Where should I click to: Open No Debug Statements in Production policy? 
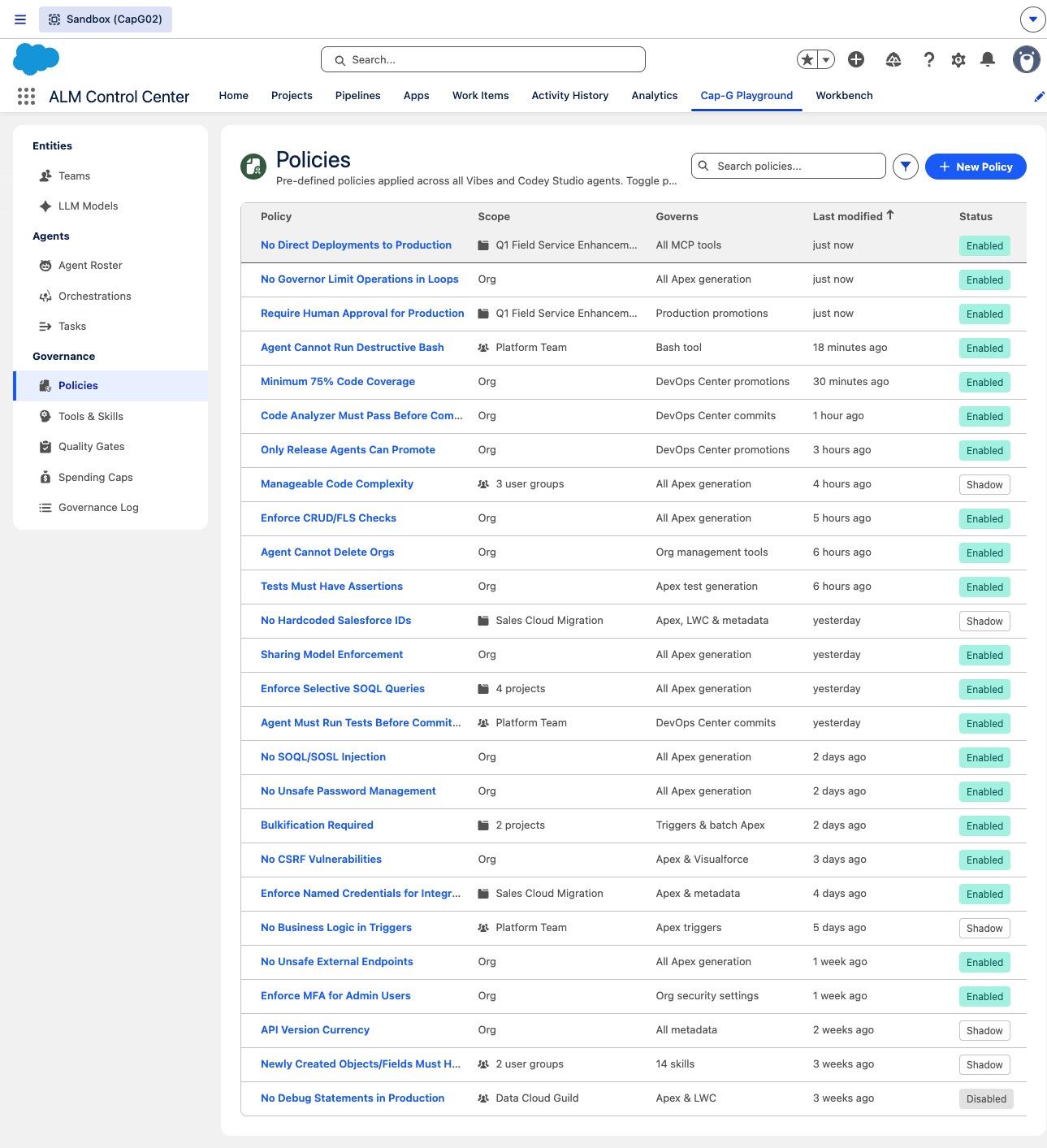(353, 1098)
